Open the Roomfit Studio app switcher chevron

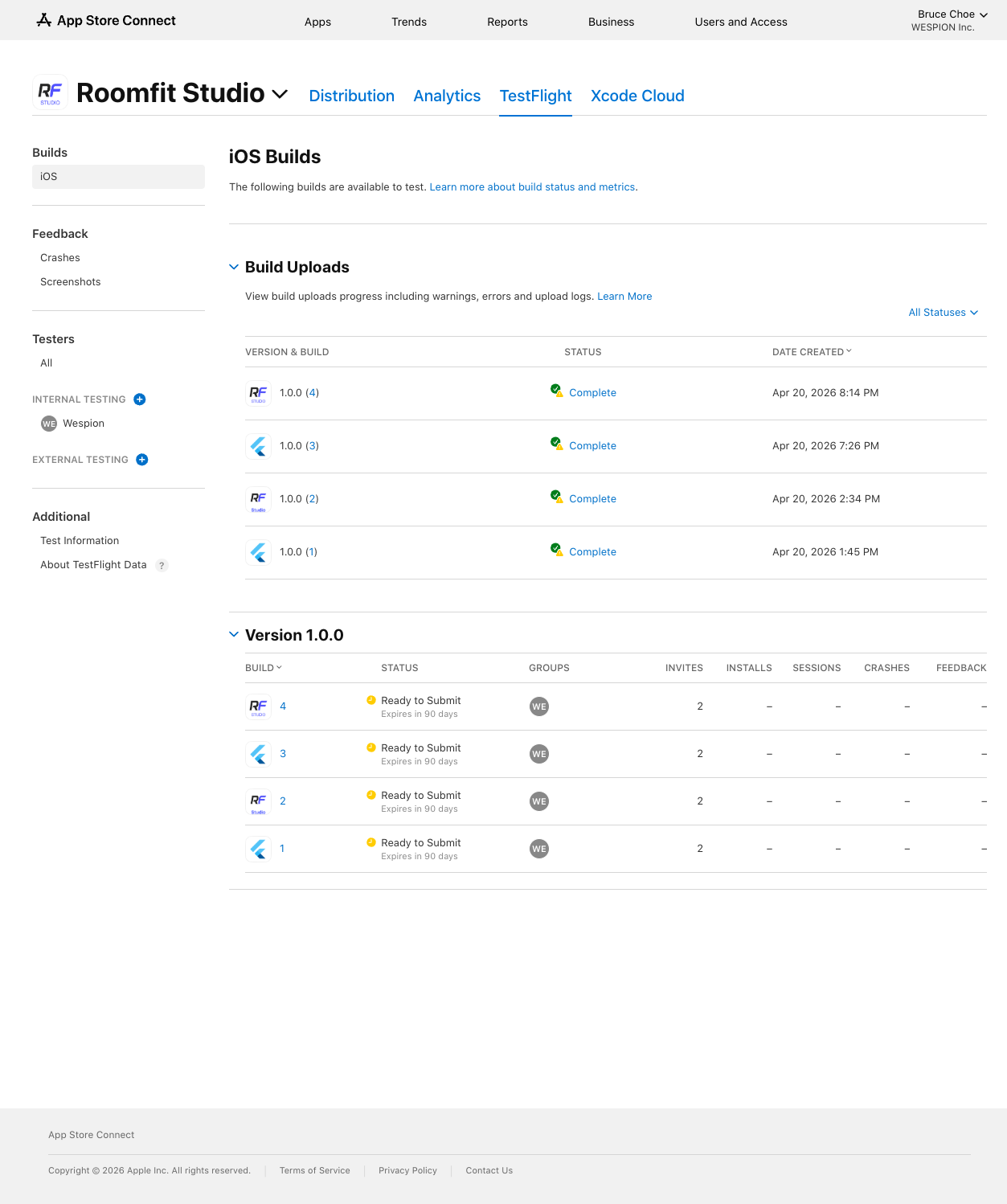click(x=280, y=94)
